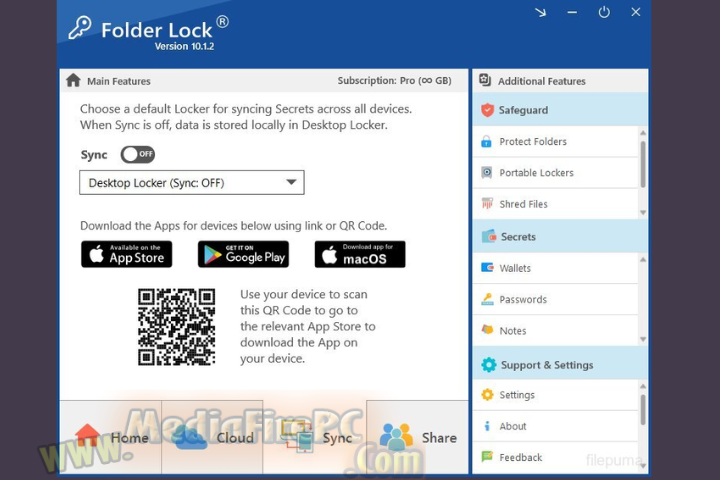Open the Desktop Locker (Sync: OFF) dropdown
Screen dimensions: 720x480
click(x=191, y=183)
